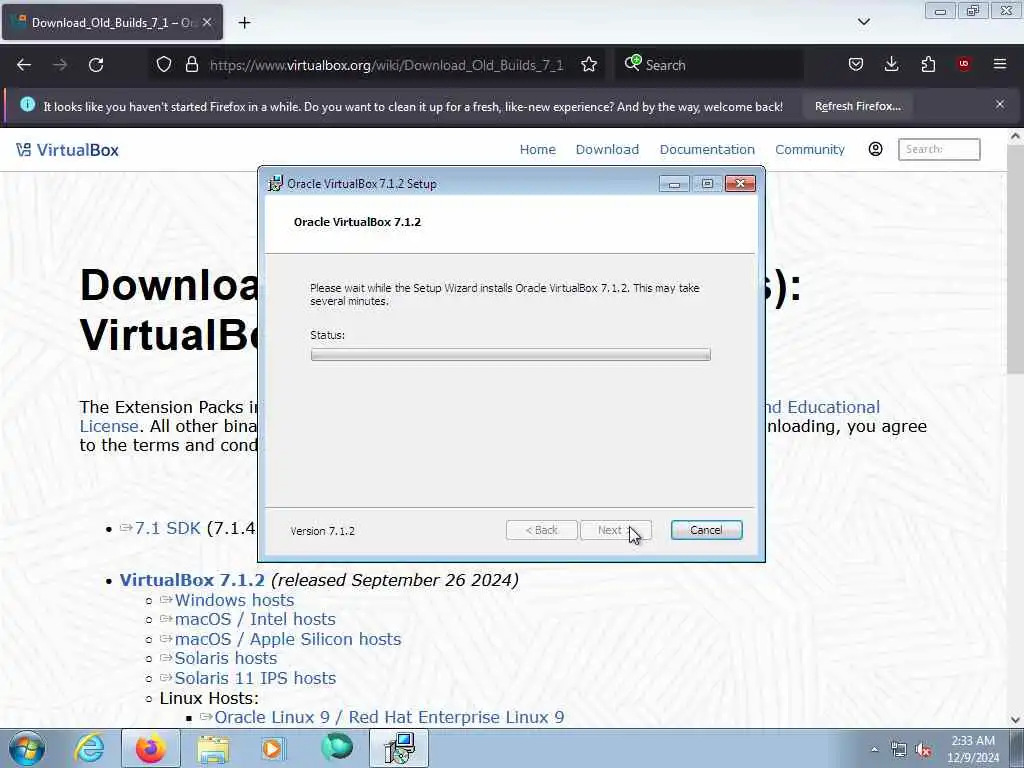
Task: Reload the page with the refresh icon
Action: (96, 65)
